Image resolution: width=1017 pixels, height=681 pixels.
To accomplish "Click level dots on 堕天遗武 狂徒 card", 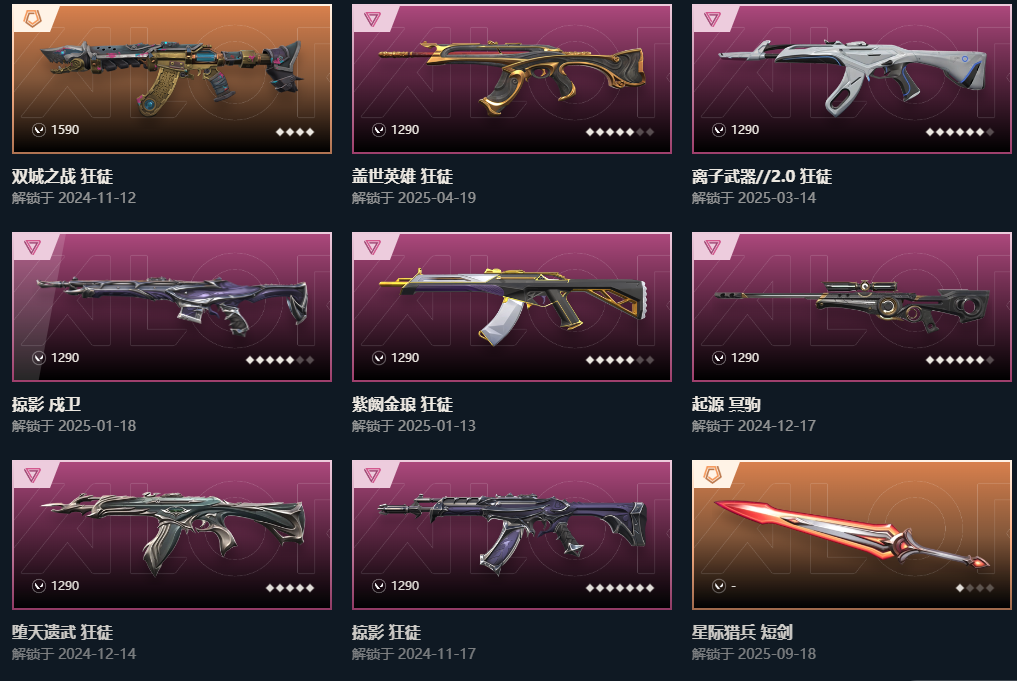I will tap(290, 588).
